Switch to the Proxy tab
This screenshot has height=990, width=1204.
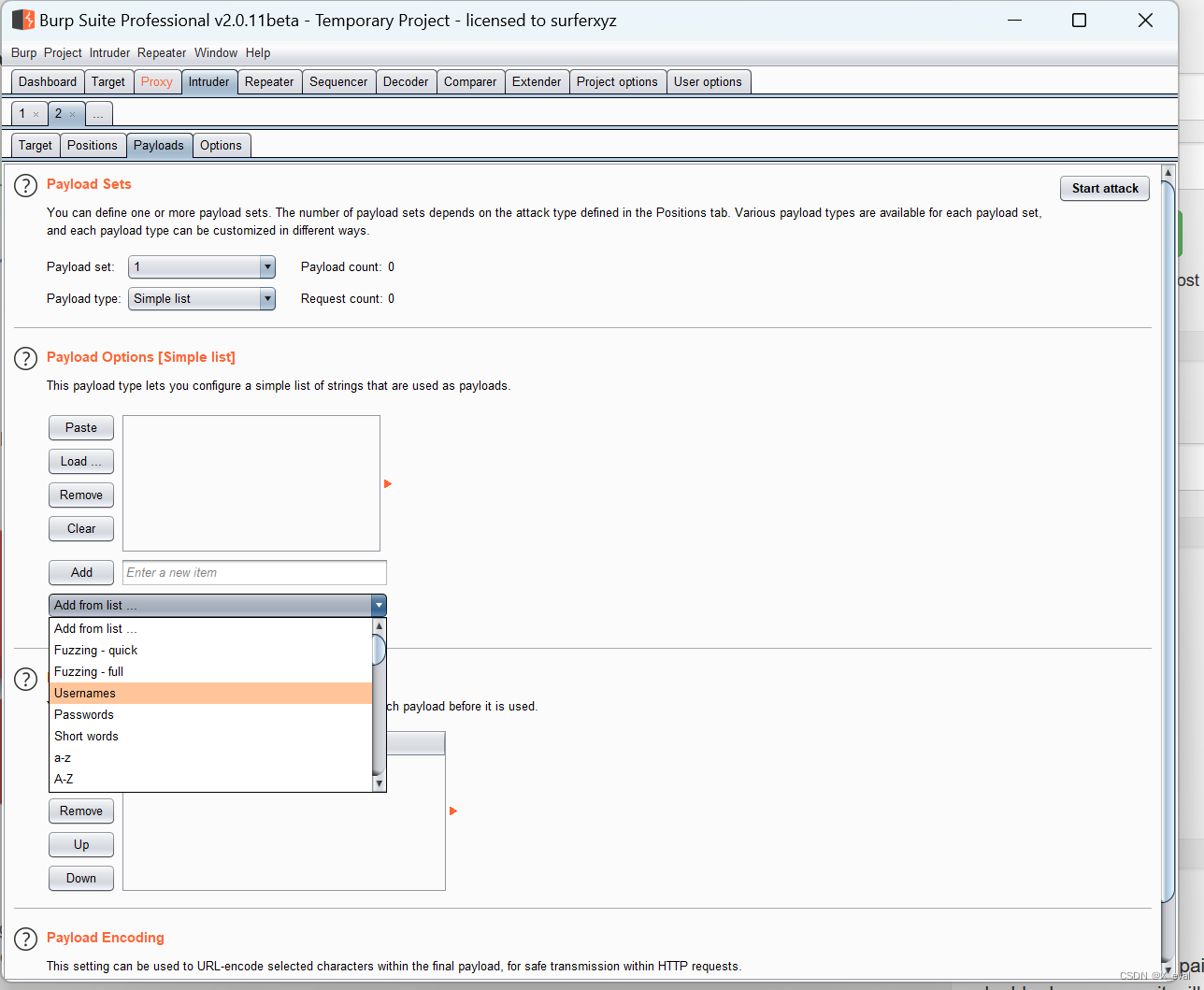[157, 81]
